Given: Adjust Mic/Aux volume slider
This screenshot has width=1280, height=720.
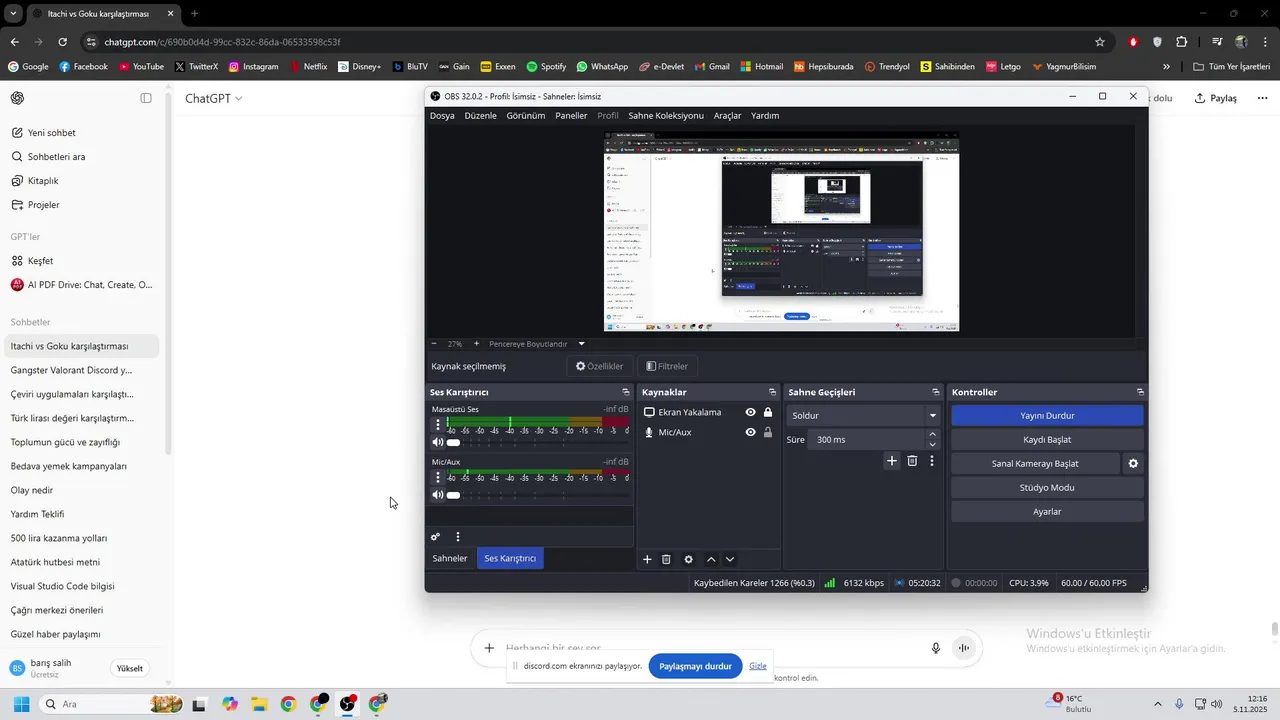Looking at the screenshot, I should 538,495.
